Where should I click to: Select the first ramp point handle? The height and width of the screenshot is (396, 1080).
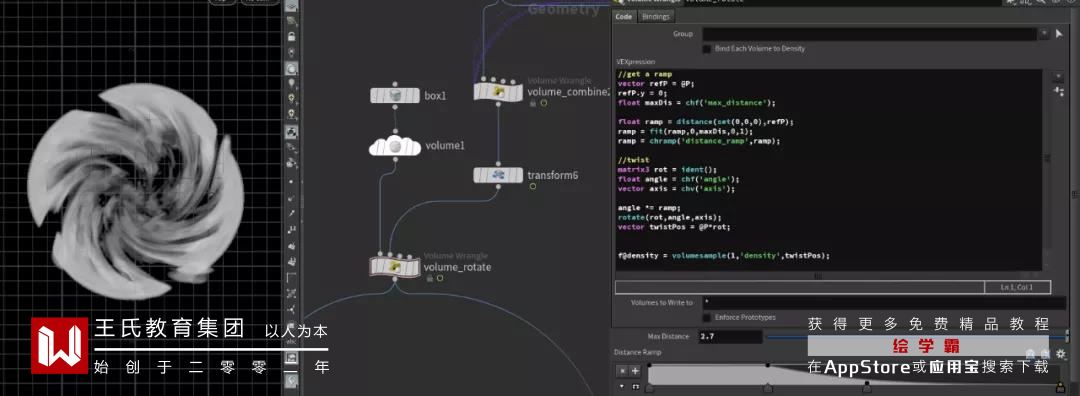(x=650, y=388)
